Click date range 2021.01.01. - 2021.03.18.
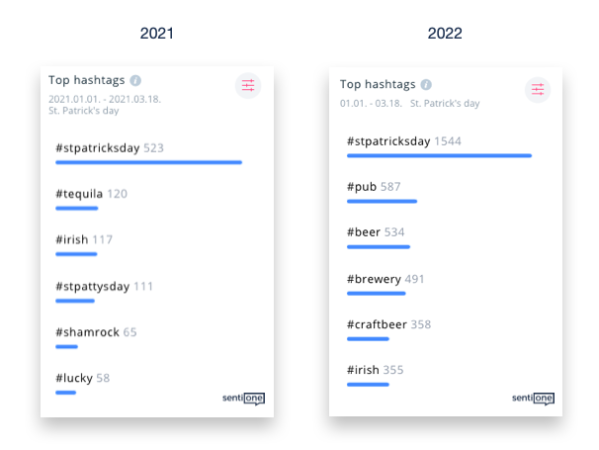599x450 pixels. 105,99
